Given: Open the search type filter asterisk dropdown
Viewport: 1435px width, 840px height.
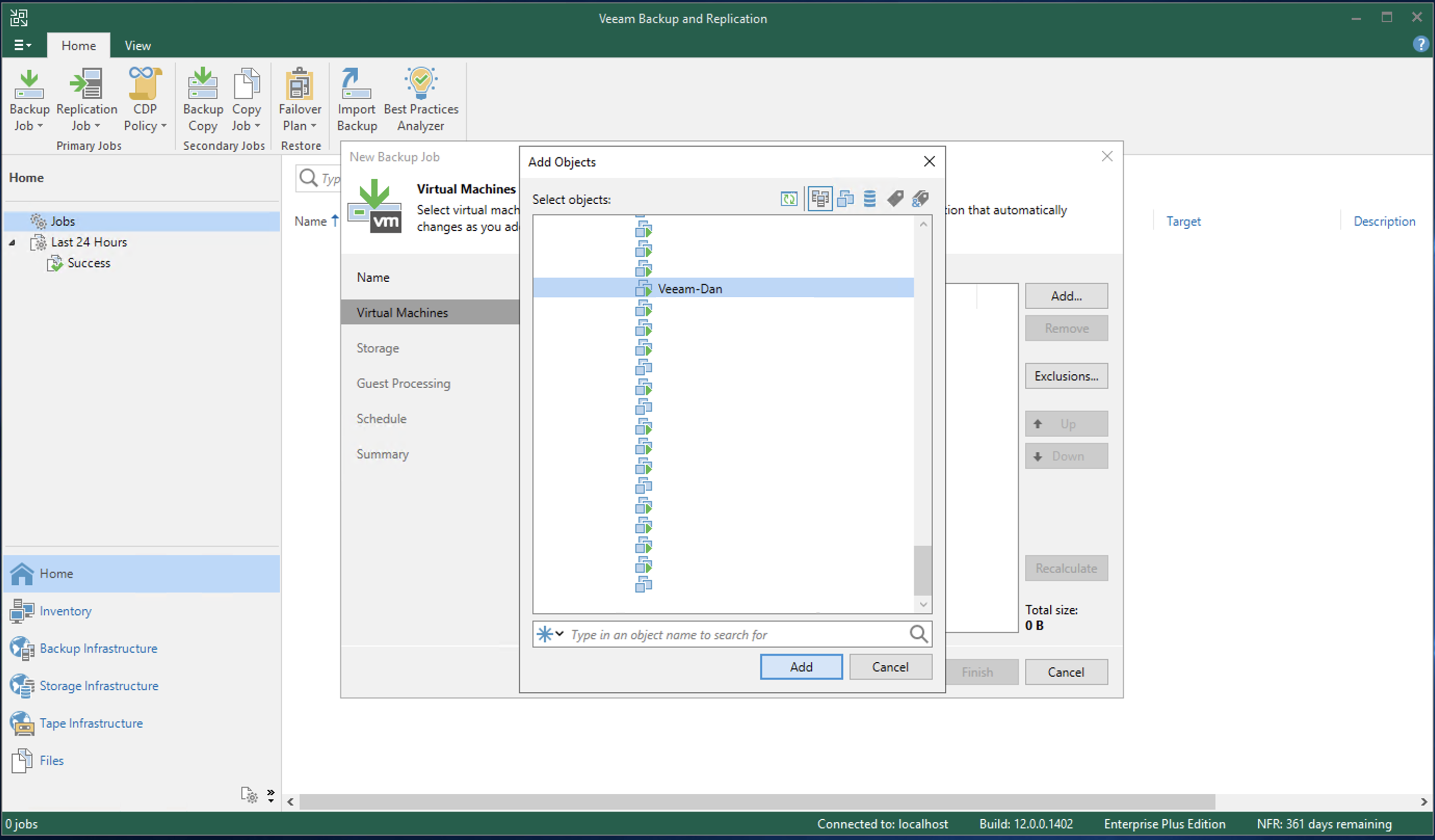Looking at the screenshot, I should pyautogui.click(x=550, y=634).
